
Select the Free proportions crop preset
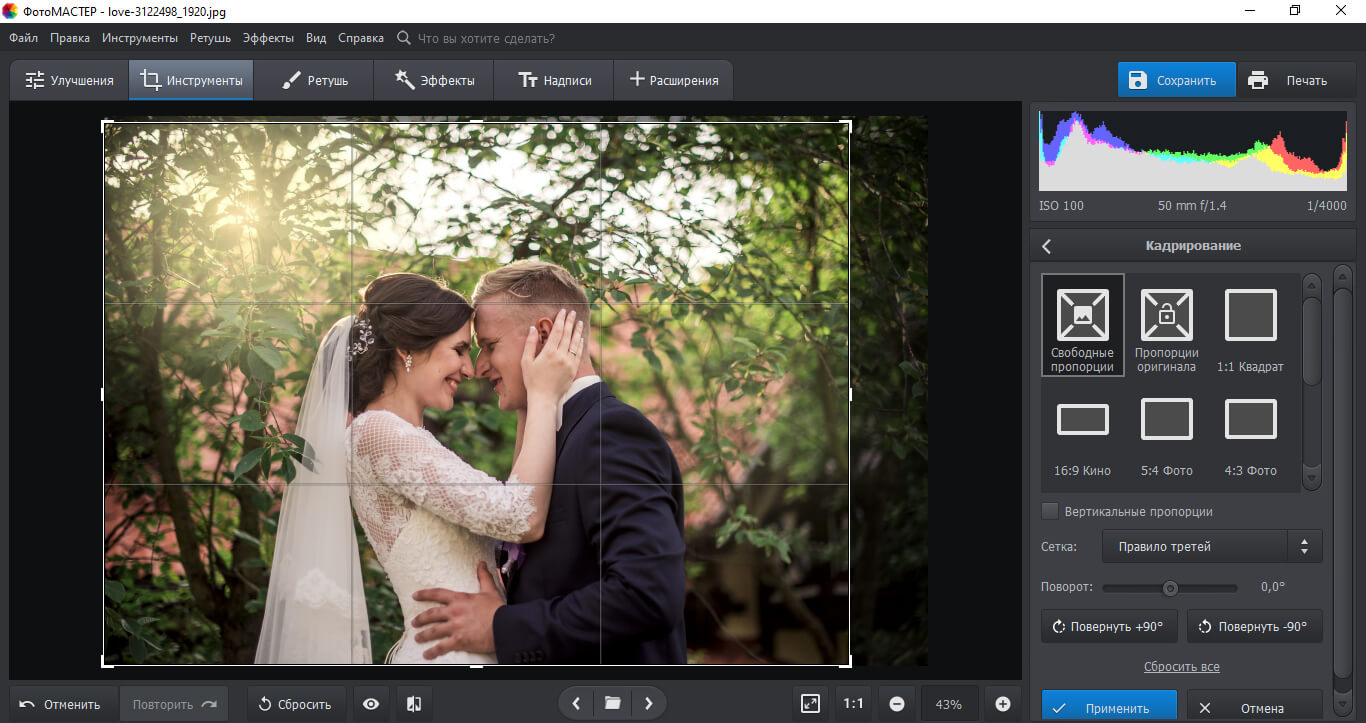coord(1082,325)
